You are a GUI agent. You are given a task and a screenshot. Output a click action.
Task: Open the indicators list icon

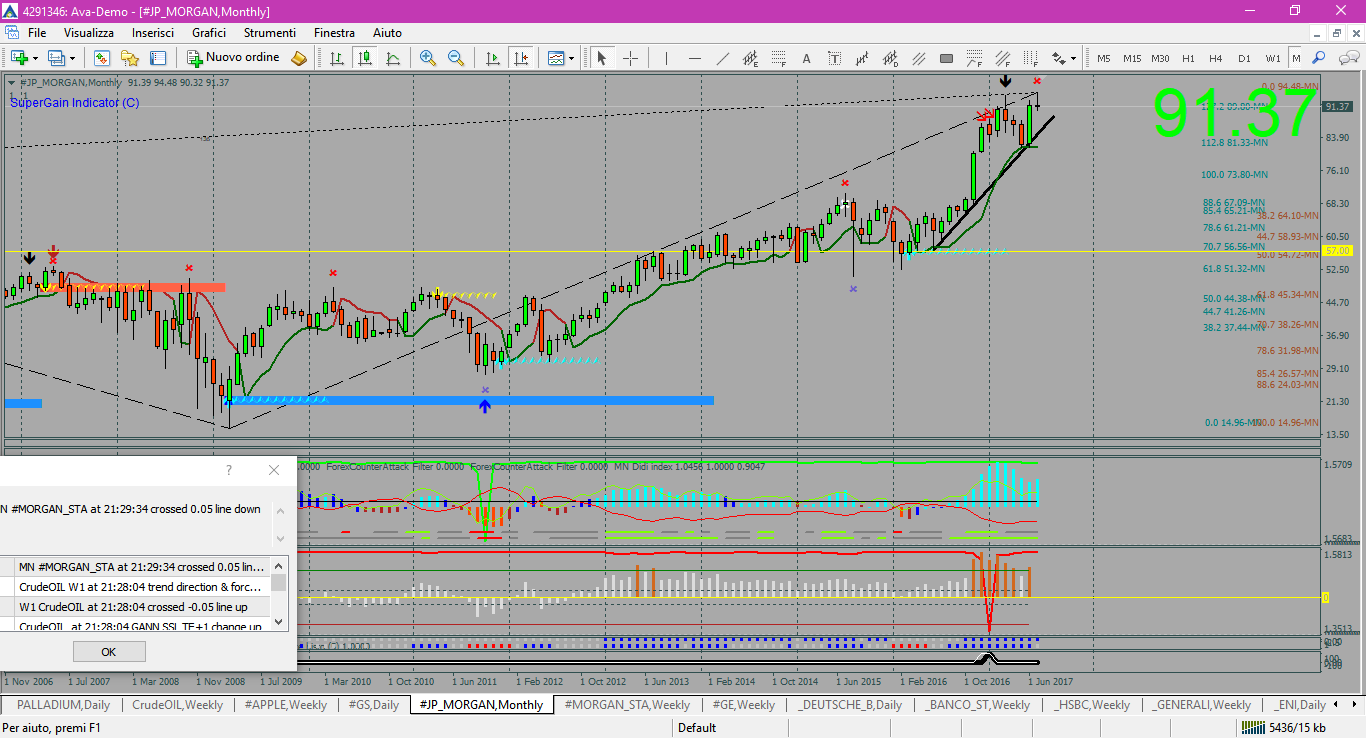555,58
